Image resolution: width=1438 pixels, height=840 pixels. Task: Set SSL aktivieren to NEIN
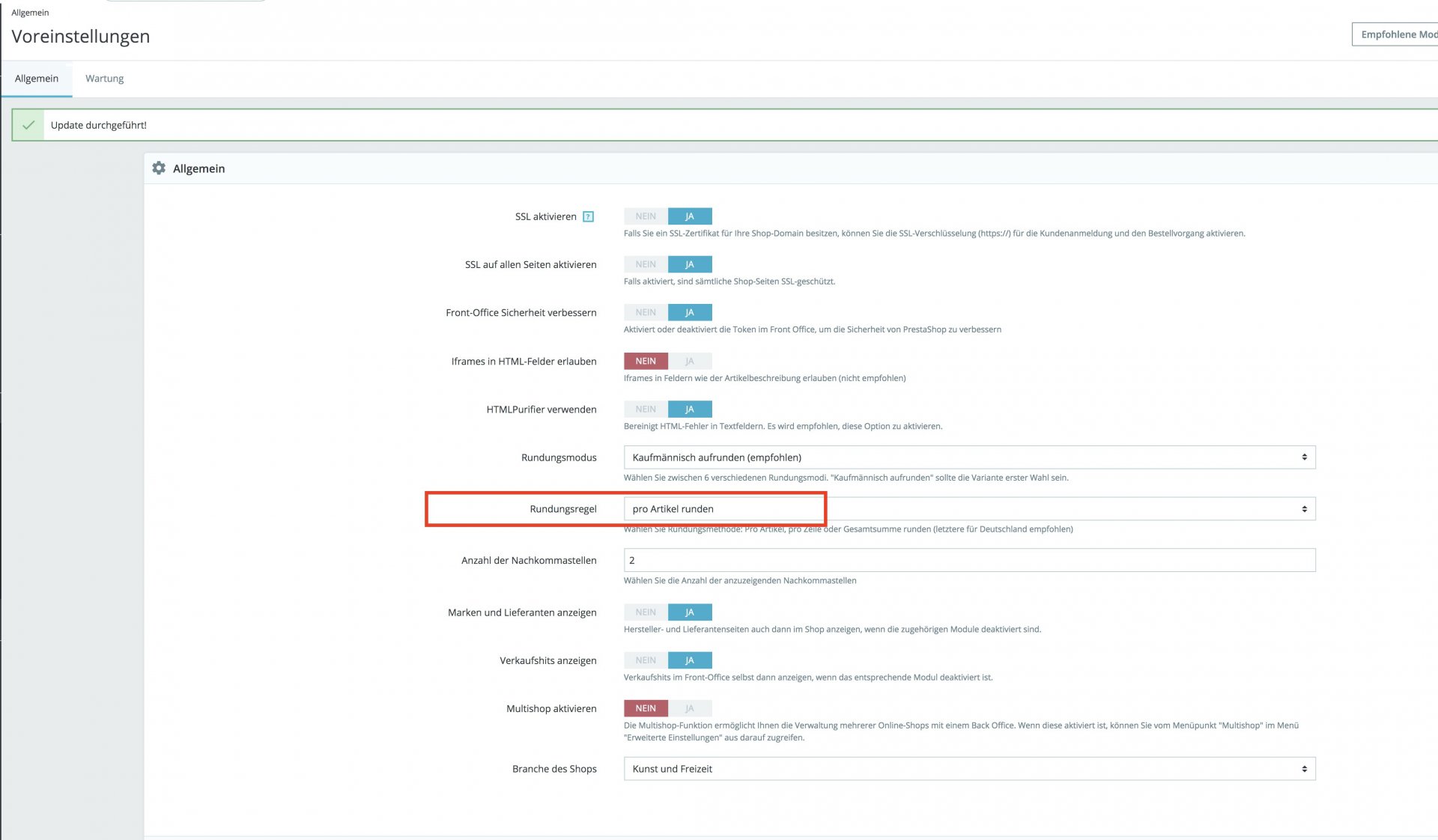pos(645,216)
